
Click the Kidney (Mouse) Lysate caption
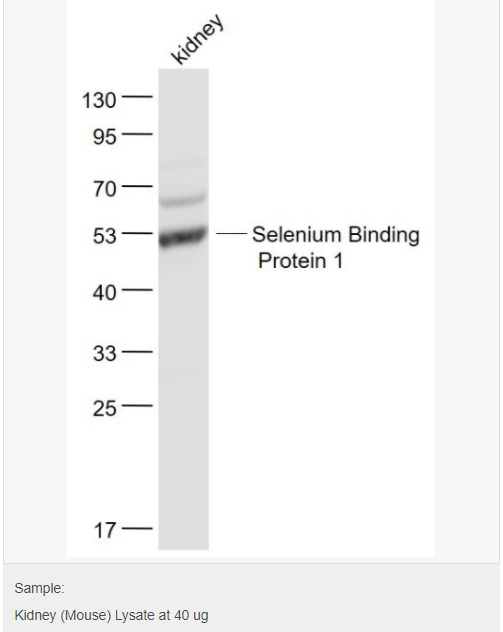click(111, 615)
